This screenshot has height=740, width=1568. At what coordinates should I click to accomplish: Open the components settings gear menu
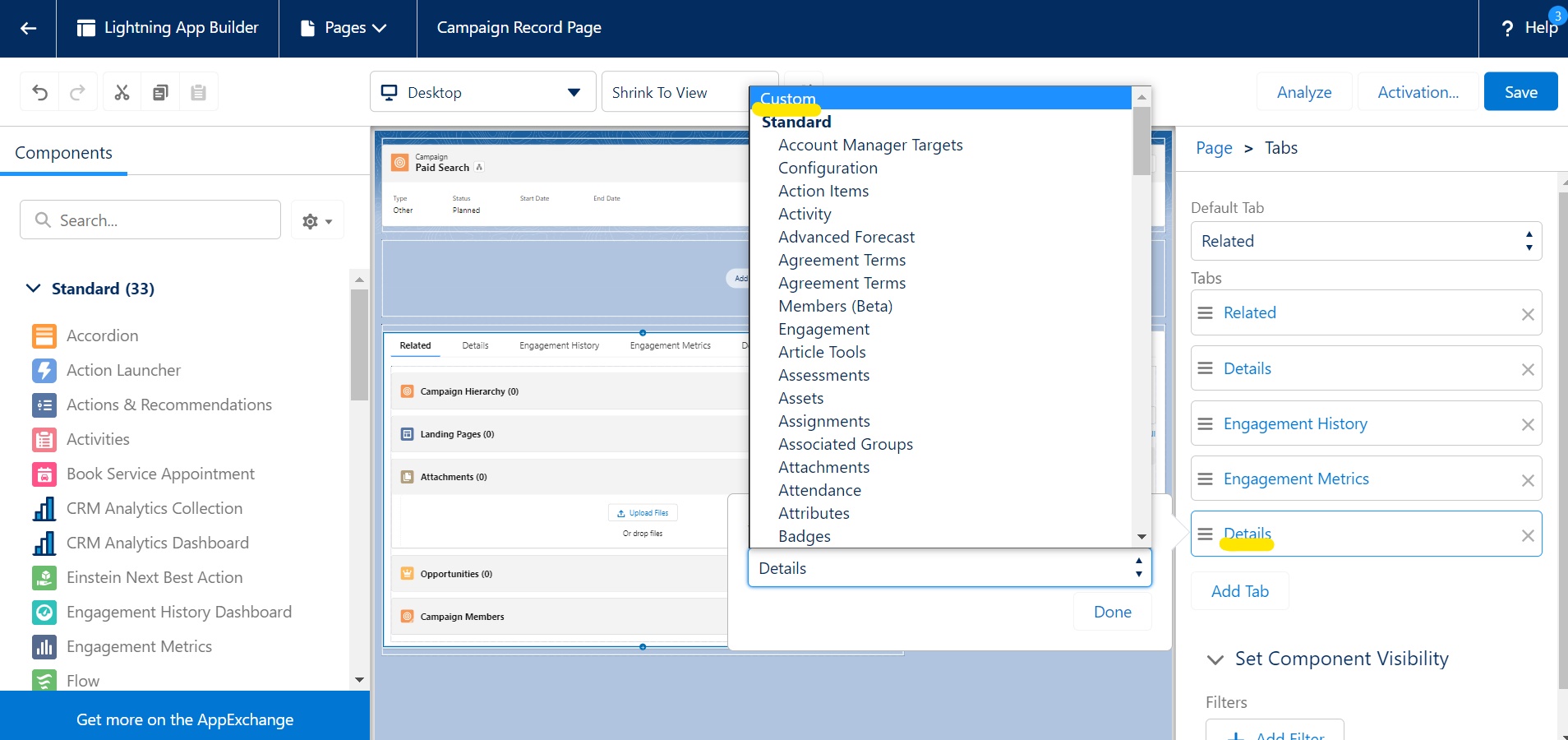point(317,220)
